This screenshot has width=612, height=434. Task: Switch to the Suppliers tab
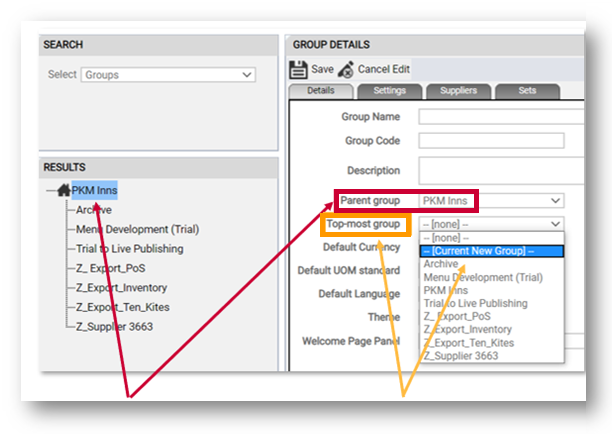pos(458,91)
